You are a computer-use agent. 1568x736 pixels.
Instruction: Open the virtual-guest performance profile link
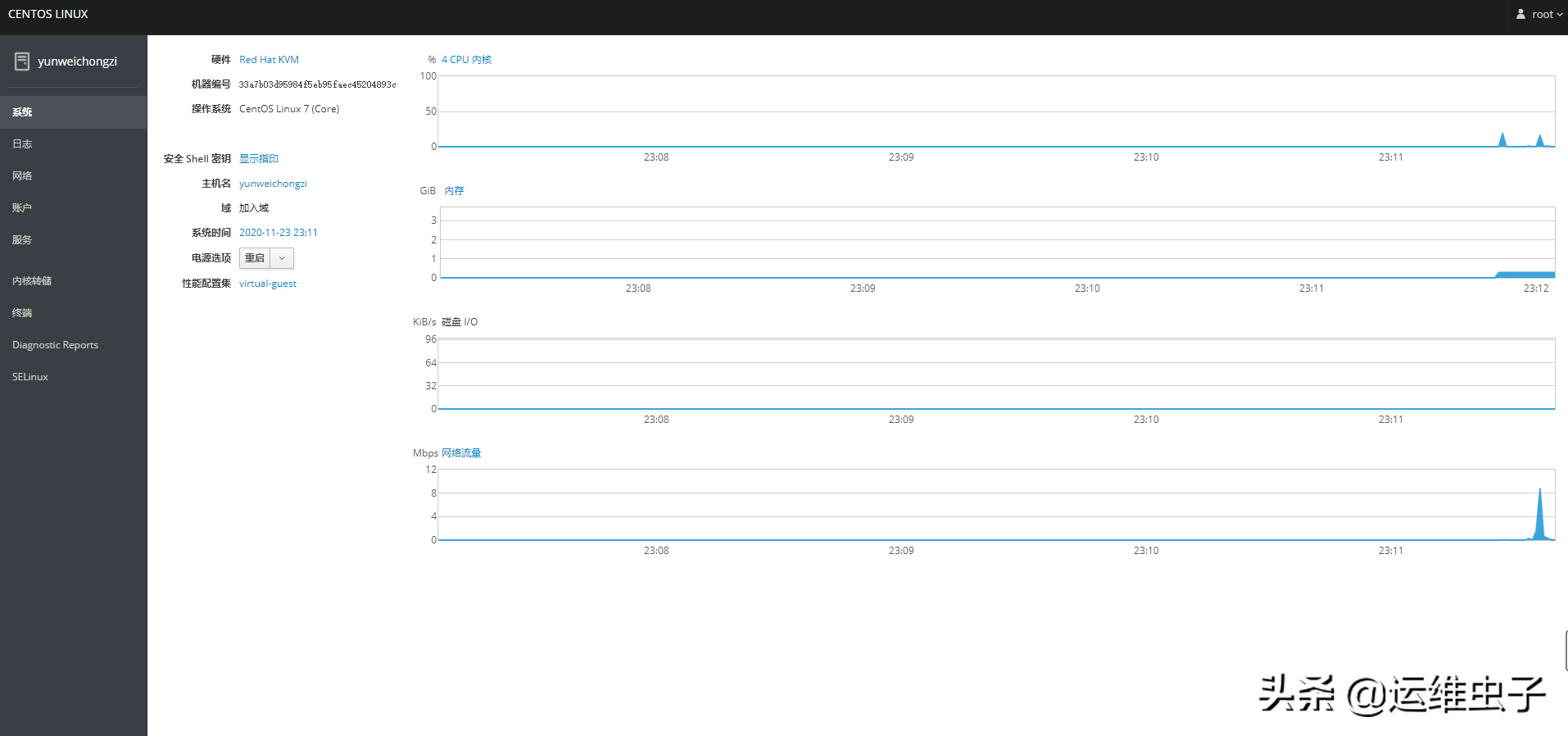coord(268,284)
